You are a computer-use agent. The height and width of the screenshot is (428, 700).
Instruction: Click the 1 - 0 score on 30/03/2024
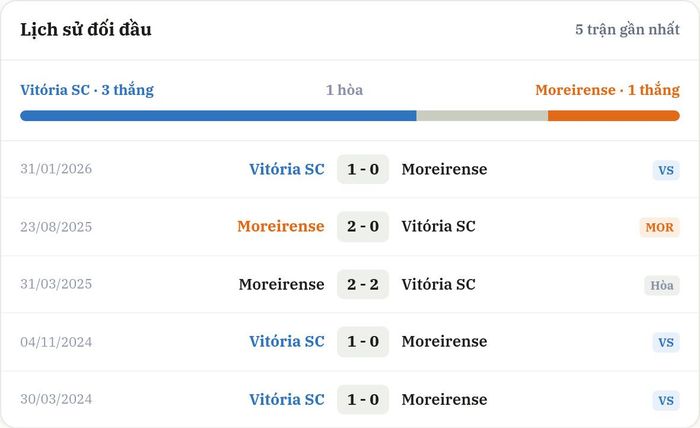[363, 399]
